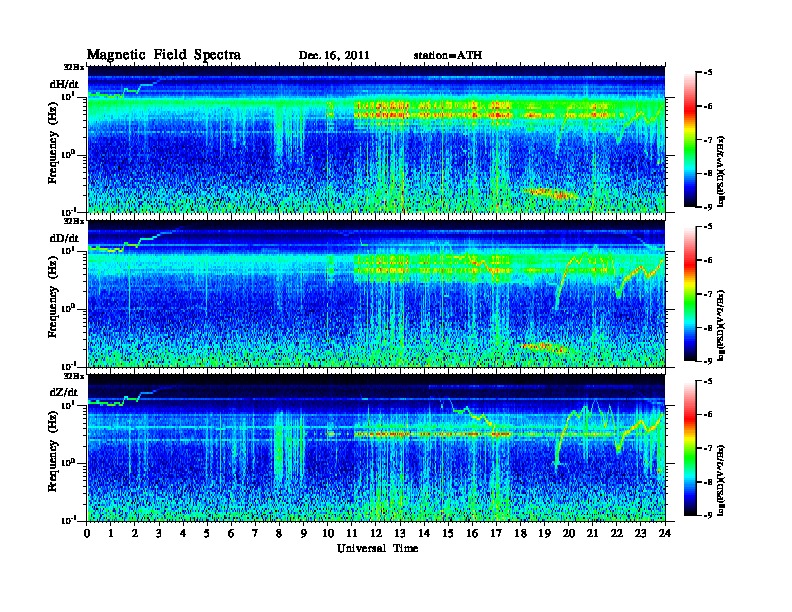
Task: Click hour tick label "13" on time axis
Action: 400,533
